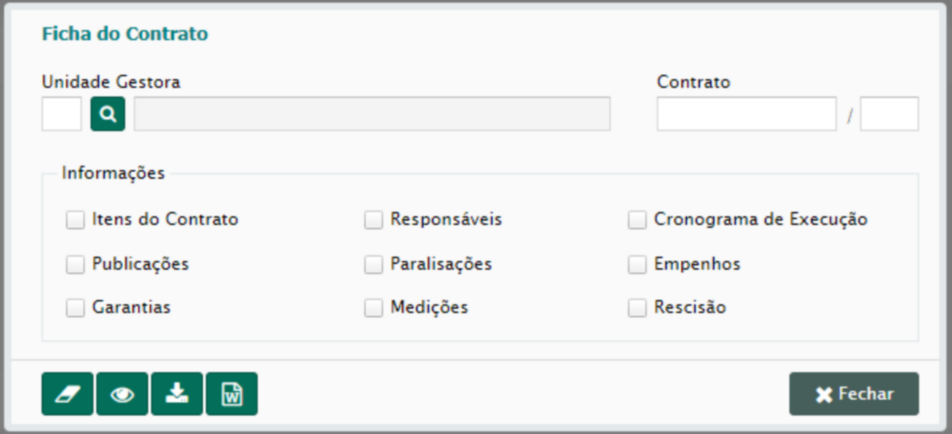Click the Ficha do Contrato title
Viewport: 952px width, 434px height.
[125, 34]
